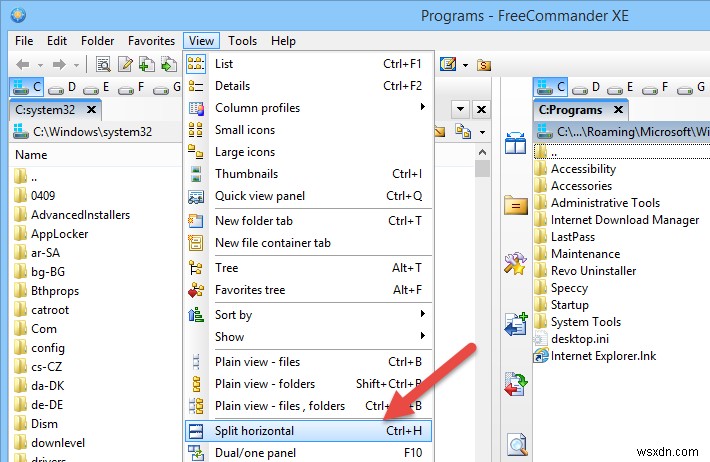Screen dimensions: 710x462
Task: Toggle Favorites tree entry
Action: coord(308,290)
